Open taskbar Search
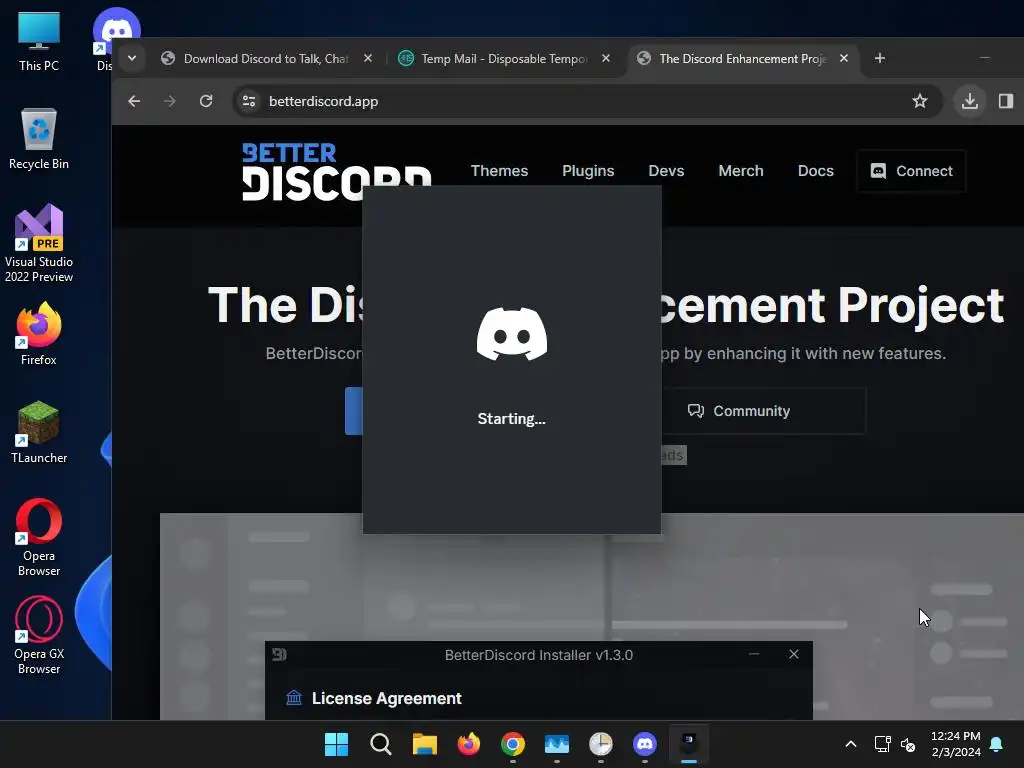This screenshot has width=1024, height=768. (381, 744)
